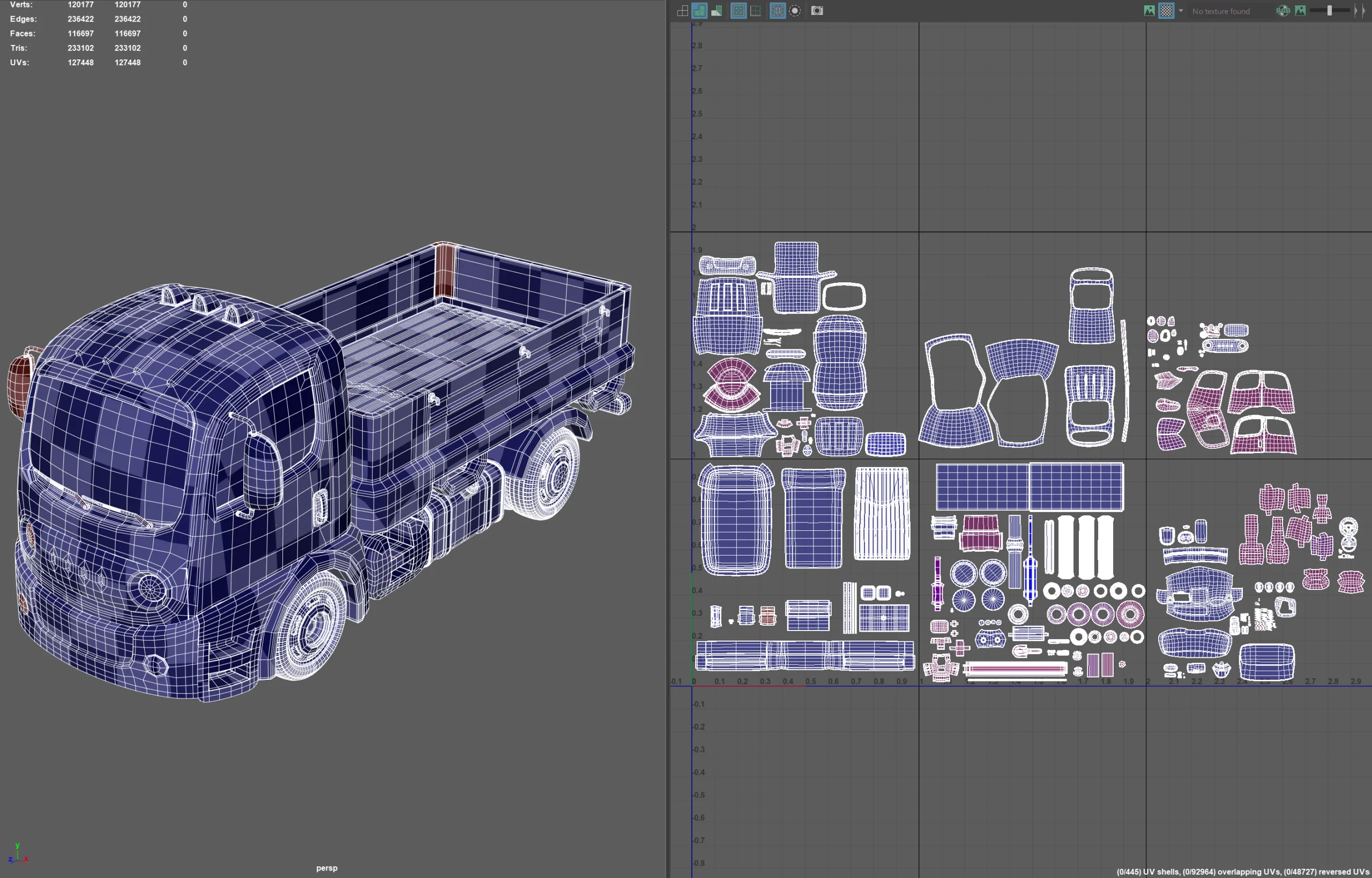Select the truck's rear wheel in viewport

(543, 474)
